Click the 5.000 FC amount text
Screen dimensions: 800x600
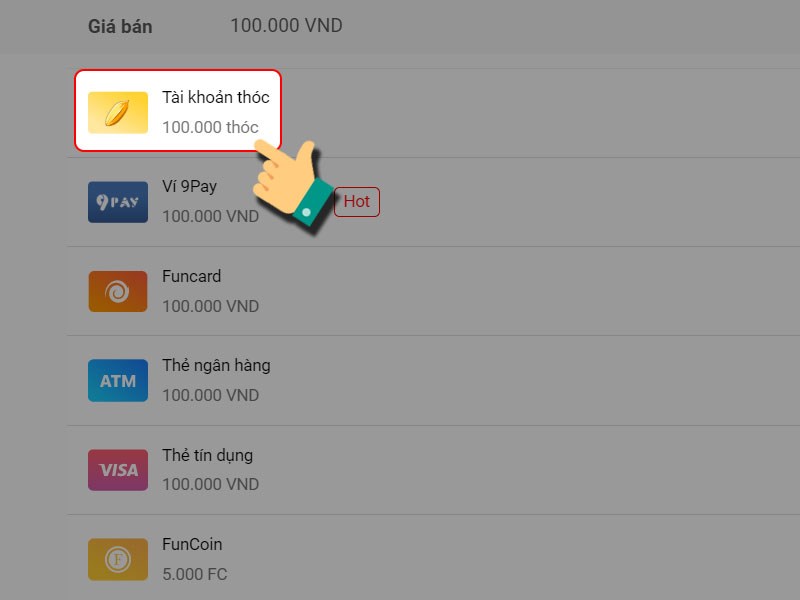click(x=194, y=574)
